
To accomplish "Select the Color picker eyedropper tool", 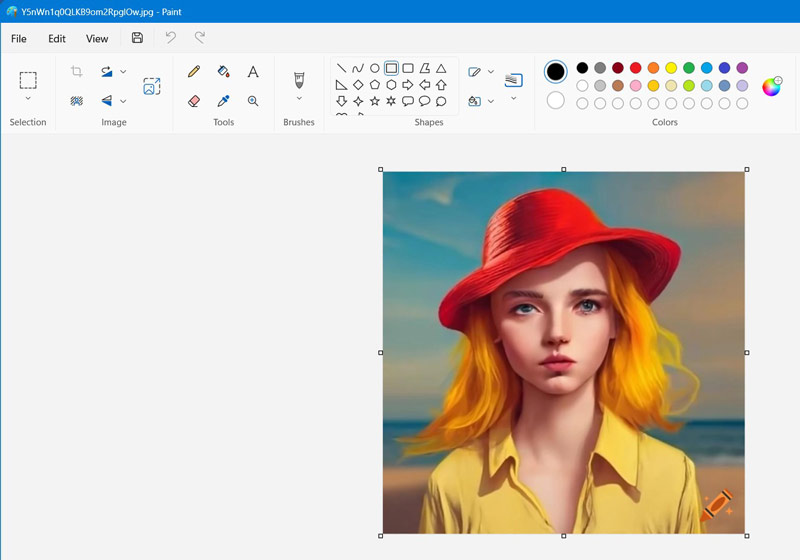I will pyautogui.click(x=223, y=101).
